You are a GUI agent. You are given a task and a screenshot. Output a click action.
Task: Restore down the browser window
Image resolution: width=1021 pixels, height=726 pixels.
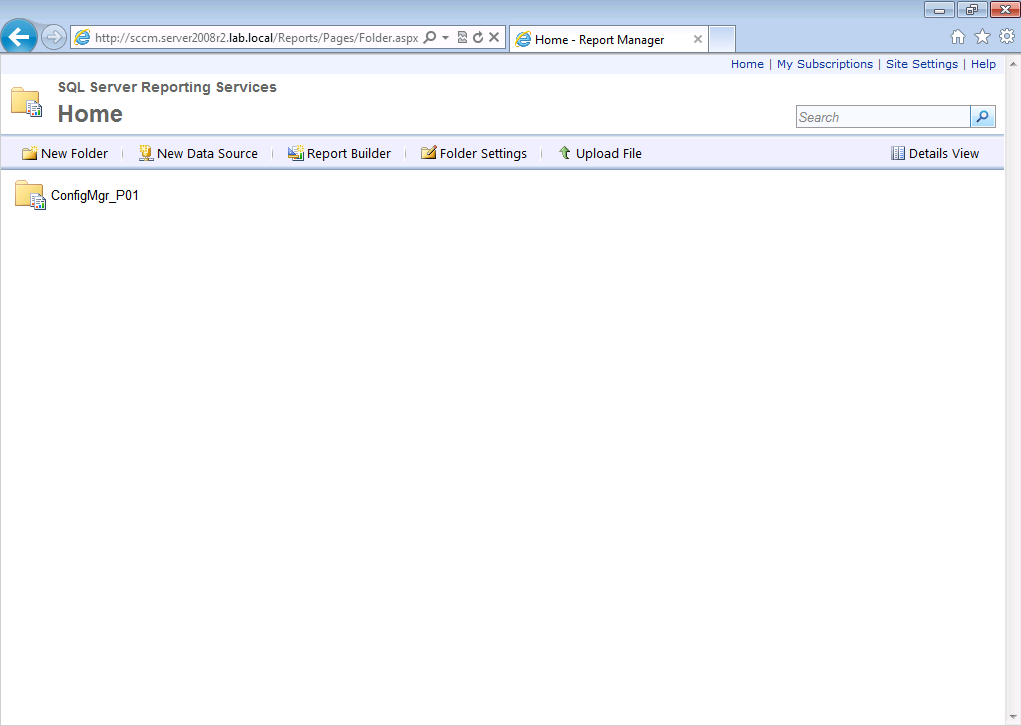click(x=972, y=10)
